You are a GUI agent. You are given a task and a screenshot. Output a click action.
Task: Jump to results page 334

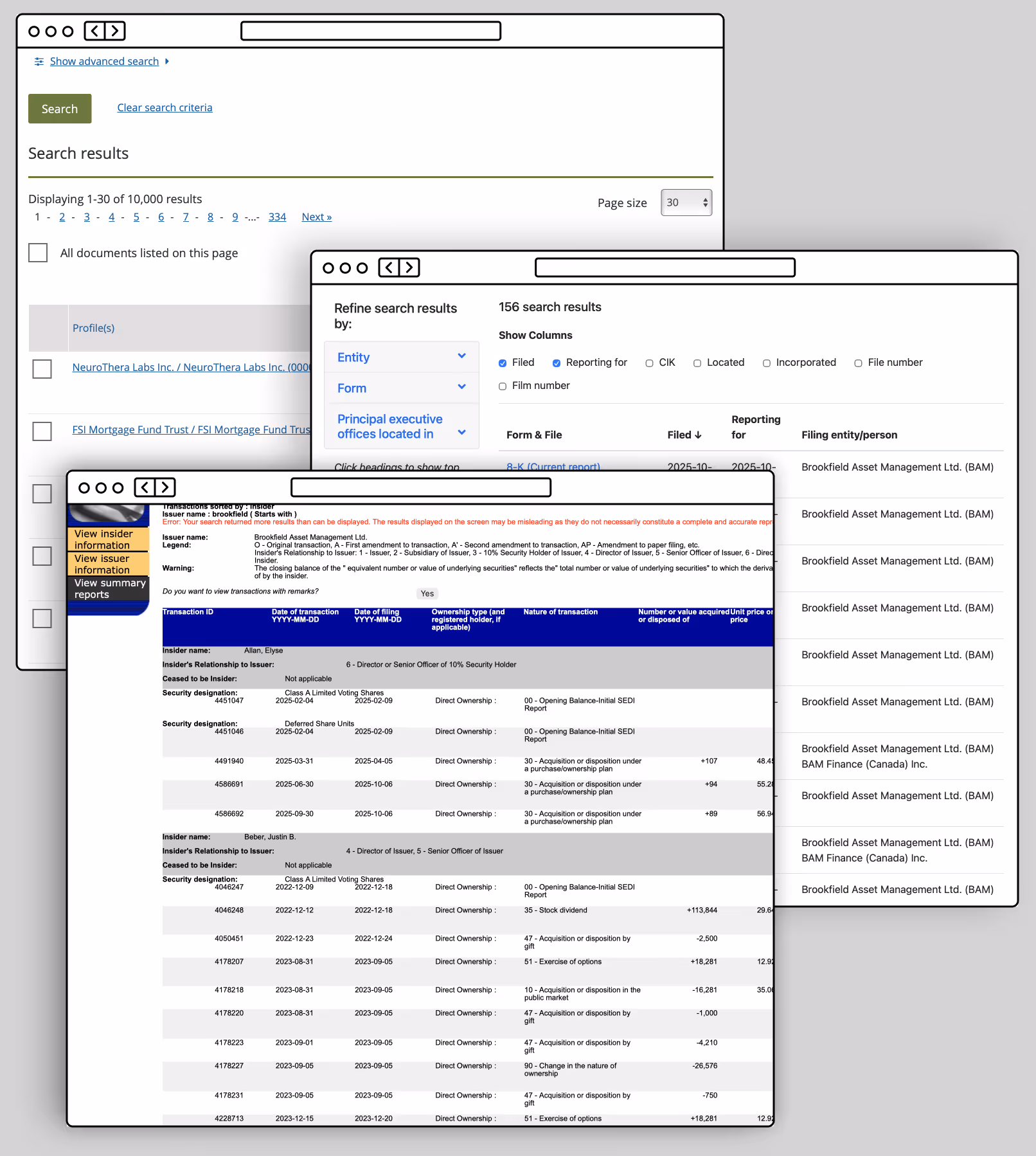click(x=277, y=217)
